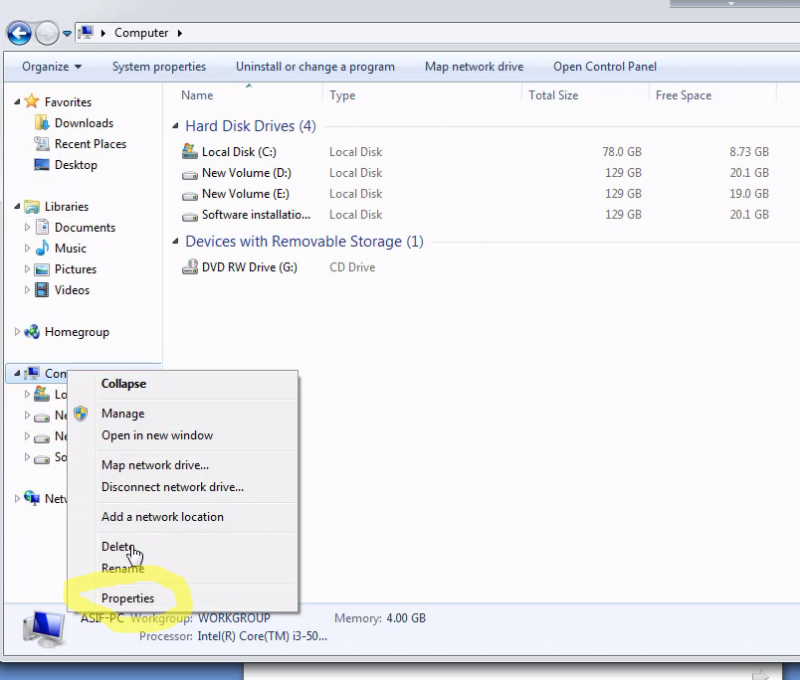Select the Desktop icon in Favorites
800x680 pixels.
point(41,164)
